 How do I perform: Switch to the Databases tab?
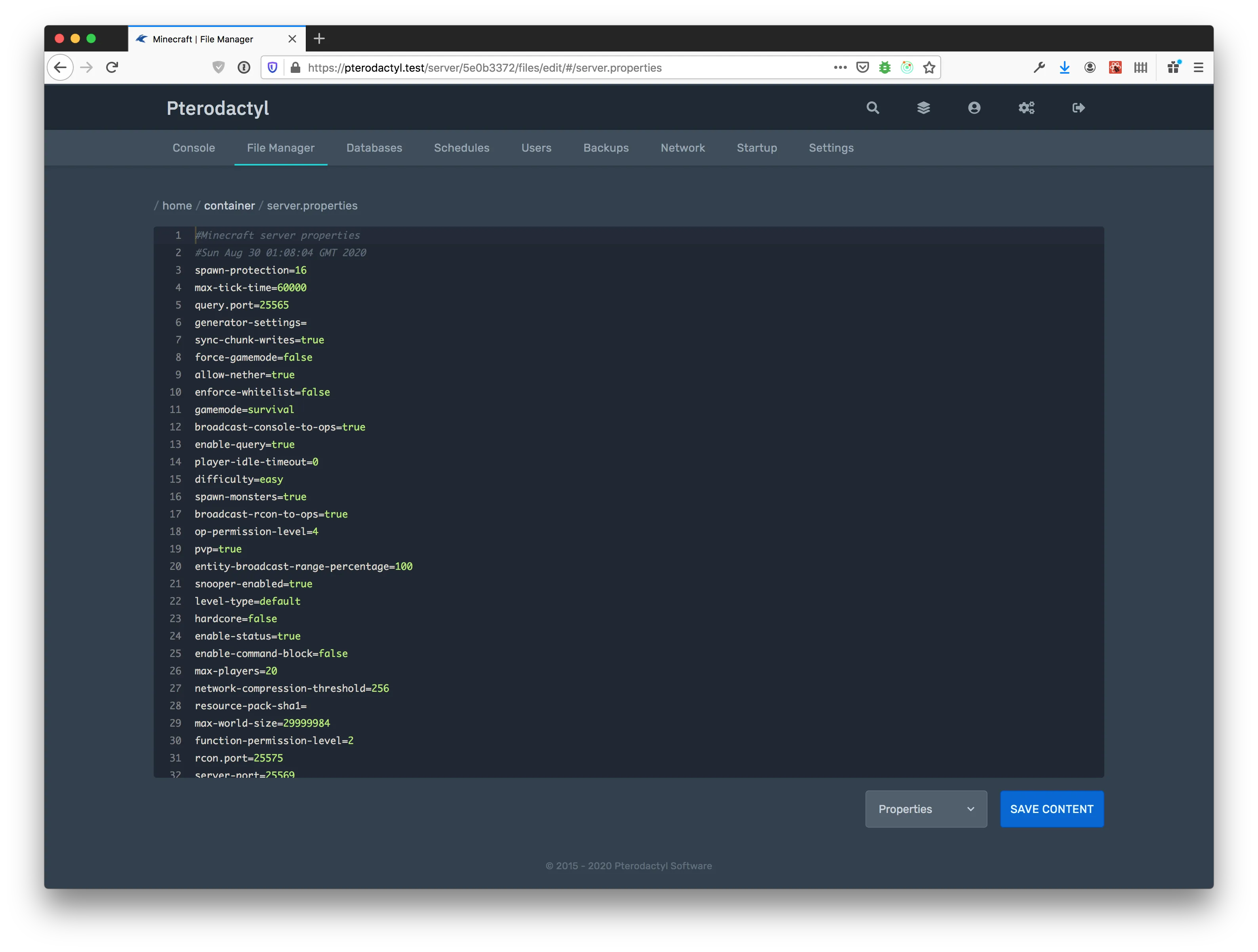374,148
